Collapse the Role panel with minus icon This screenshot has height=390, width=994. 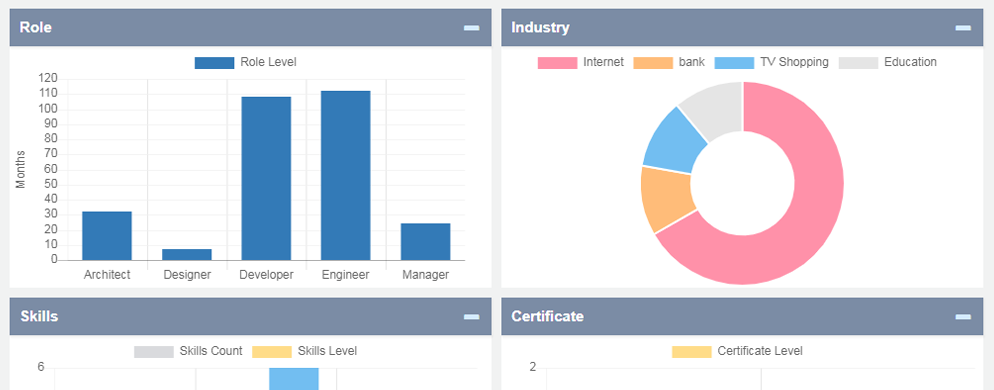pos(471,28)
